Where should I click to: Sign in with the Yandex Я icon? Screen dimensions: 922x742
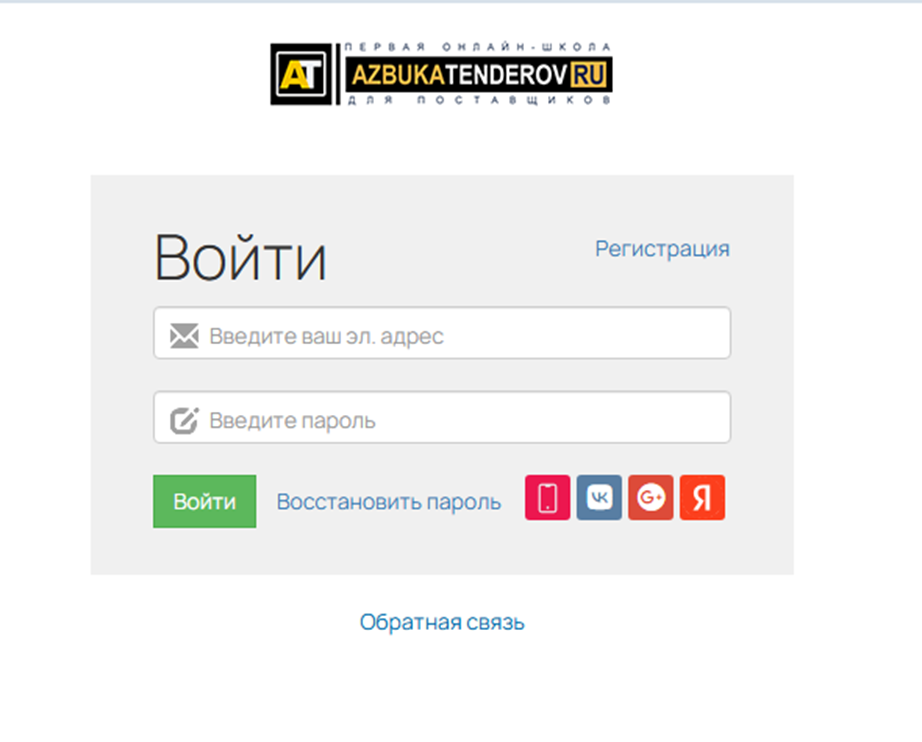point(703,497)
